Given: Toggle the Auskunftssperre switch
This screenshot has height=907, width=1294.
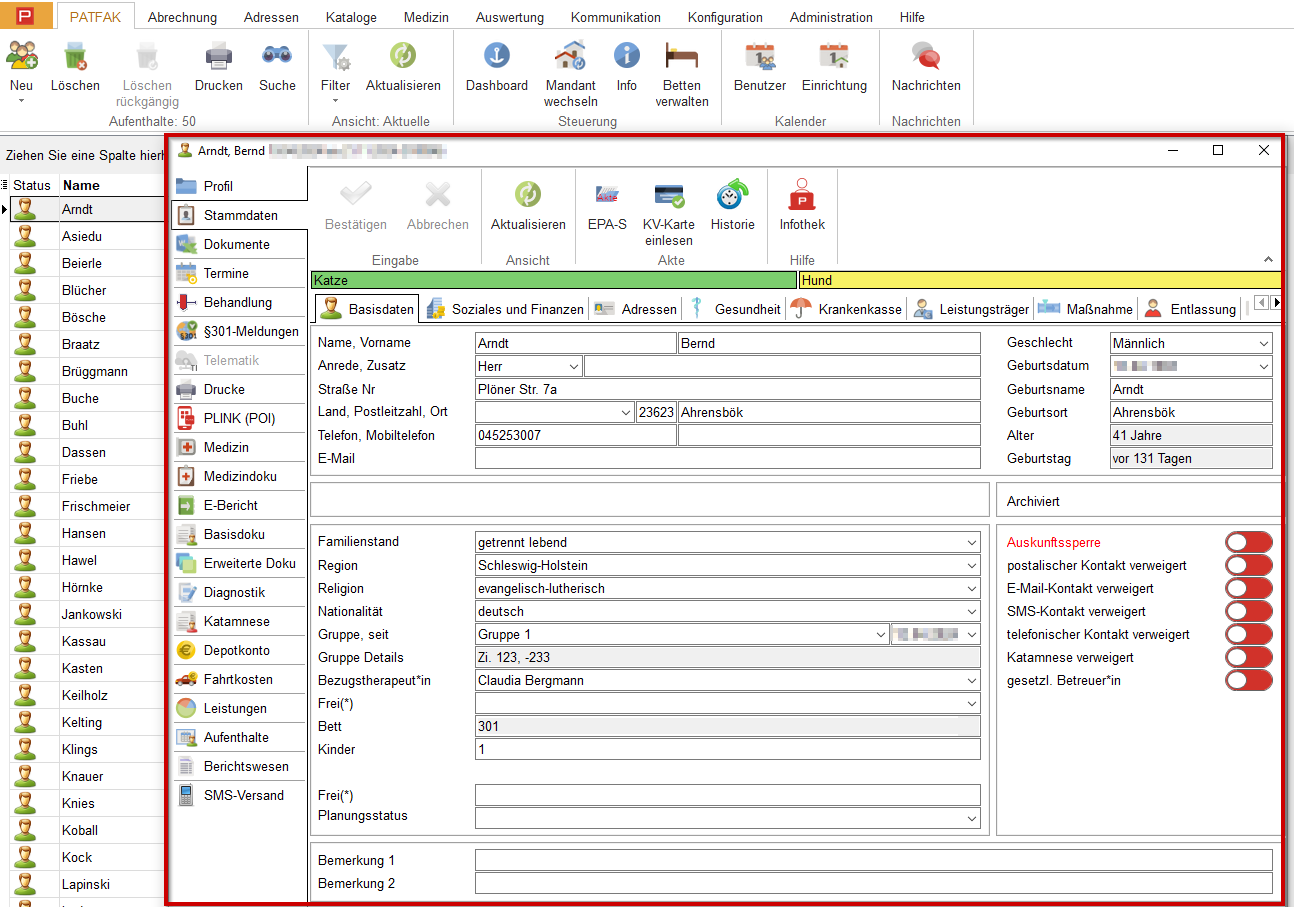Looking at the screenshot, I should click(x=1248, y=543).
